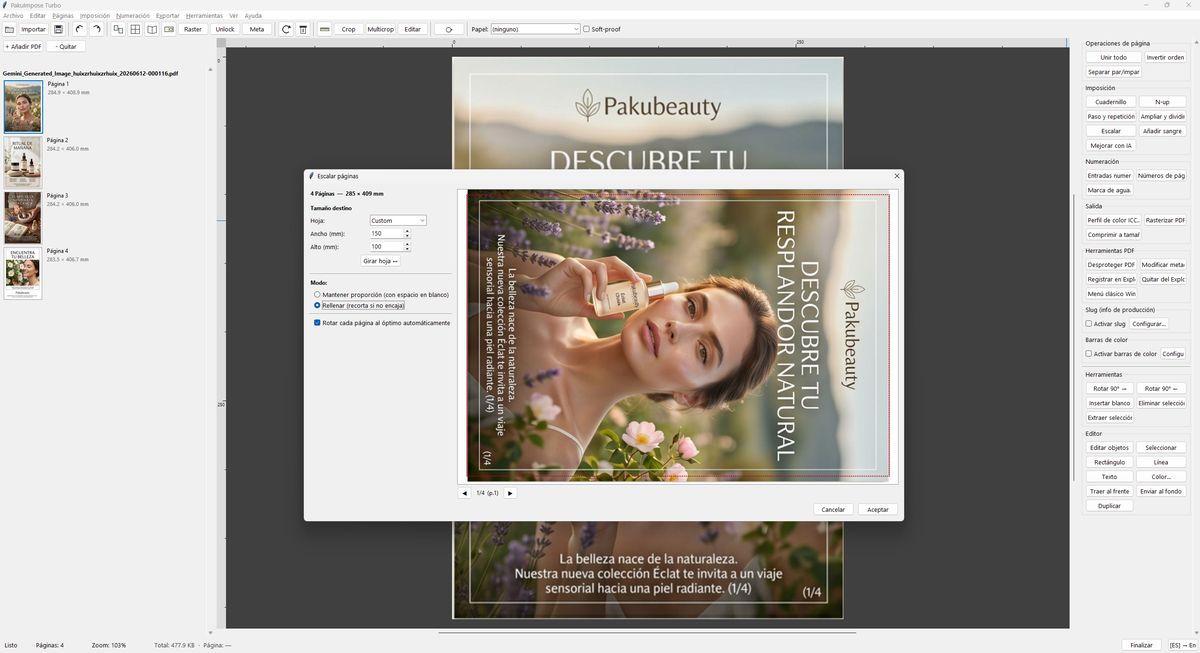Screen dimensions: 1200x653
Task: Click the Raster toolbar button
Action: tap(193, 29)
